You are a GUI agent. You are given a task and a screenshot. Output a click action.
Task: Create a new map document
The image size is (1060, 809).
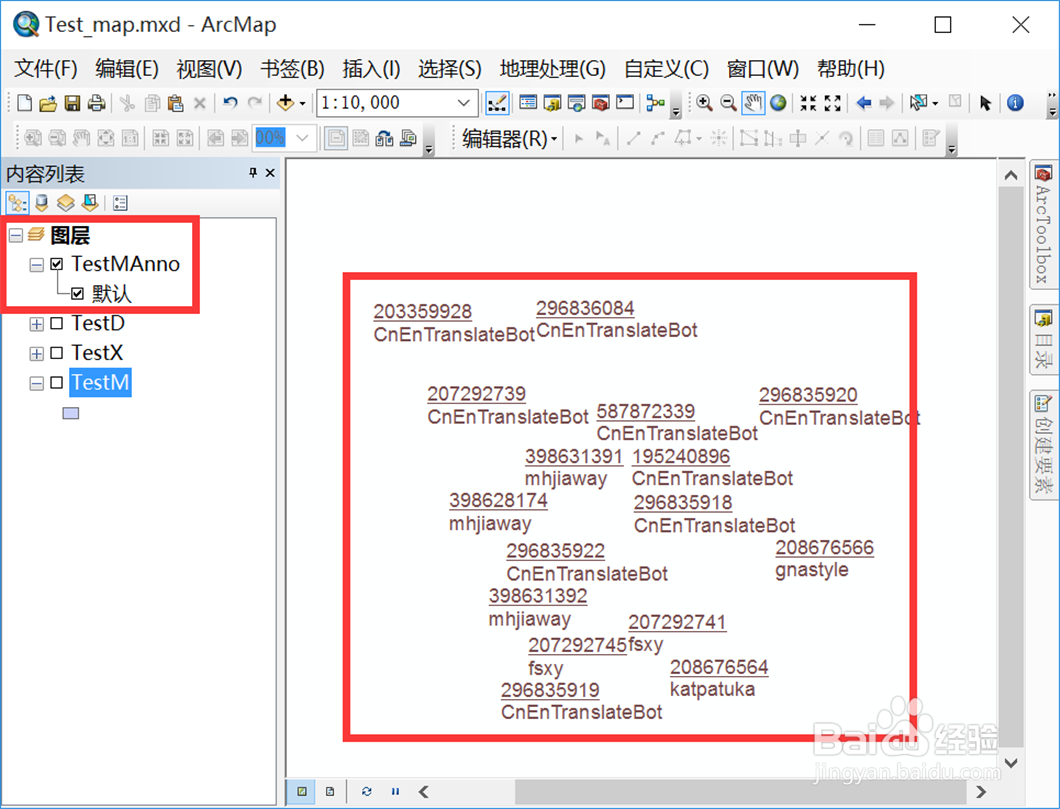[x=24, y=103]
